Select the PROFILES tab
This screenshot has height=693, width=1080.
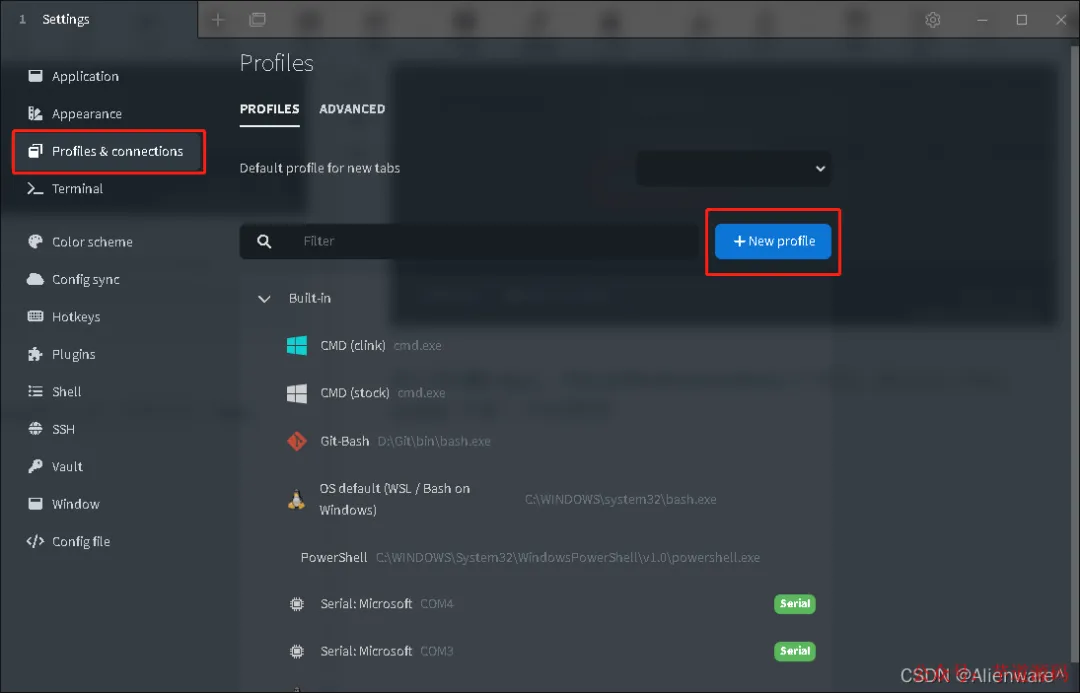coord(269,109)
